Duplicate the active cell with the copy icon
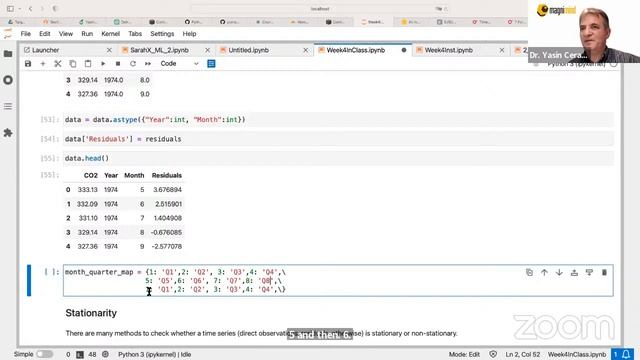Image resolution: width=640 pixels, height=360 pixels. pyautogui.click(x=529, y=273)
